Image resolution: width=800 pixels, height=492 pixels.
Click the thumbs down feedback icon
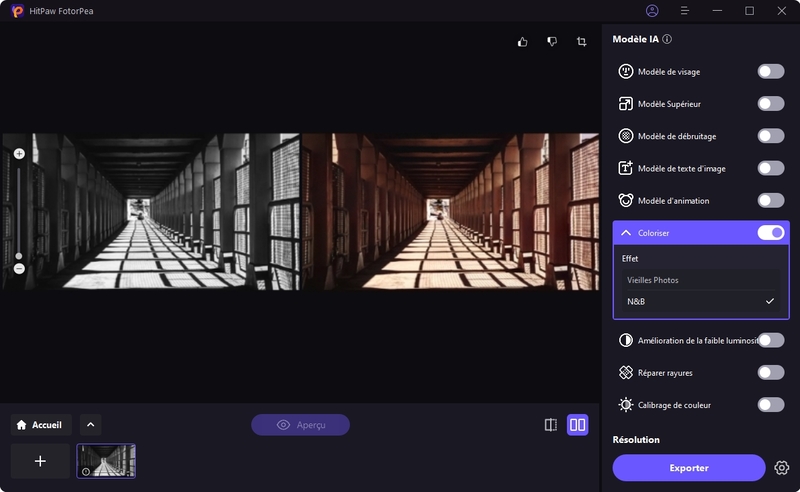[551, 42]
